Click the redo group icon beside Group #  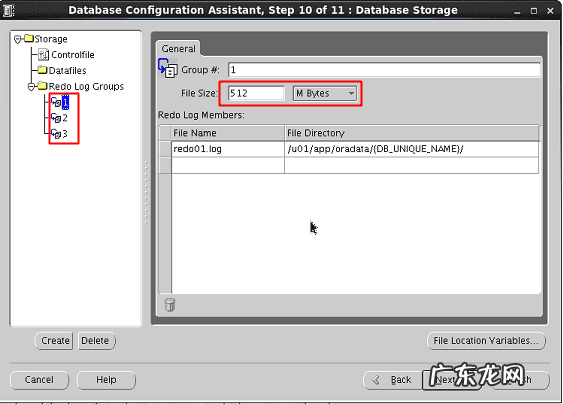pyautogui.click(x=168, y=68)
